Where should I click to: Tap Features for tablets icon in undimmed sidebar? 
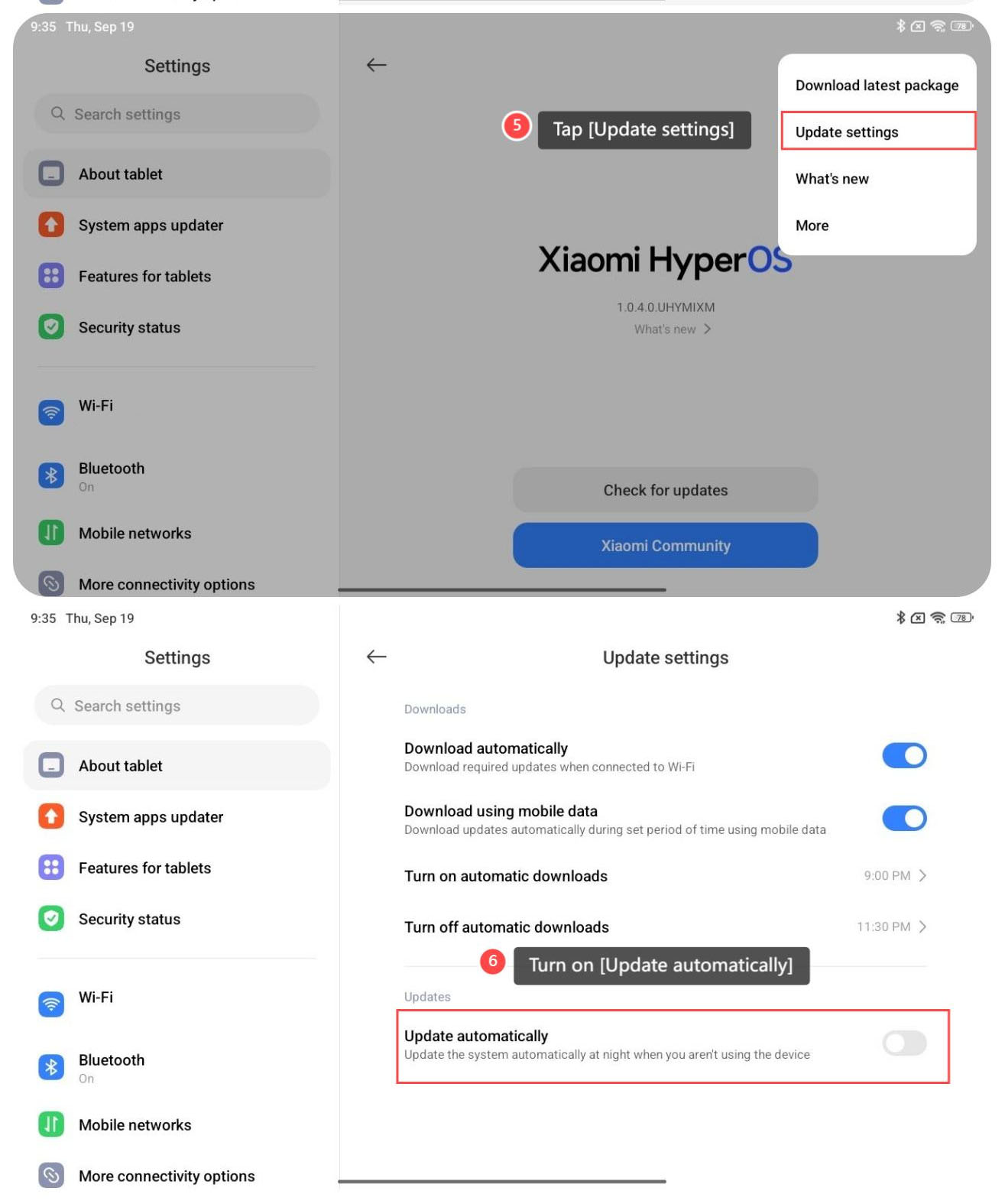pos(51,867)
